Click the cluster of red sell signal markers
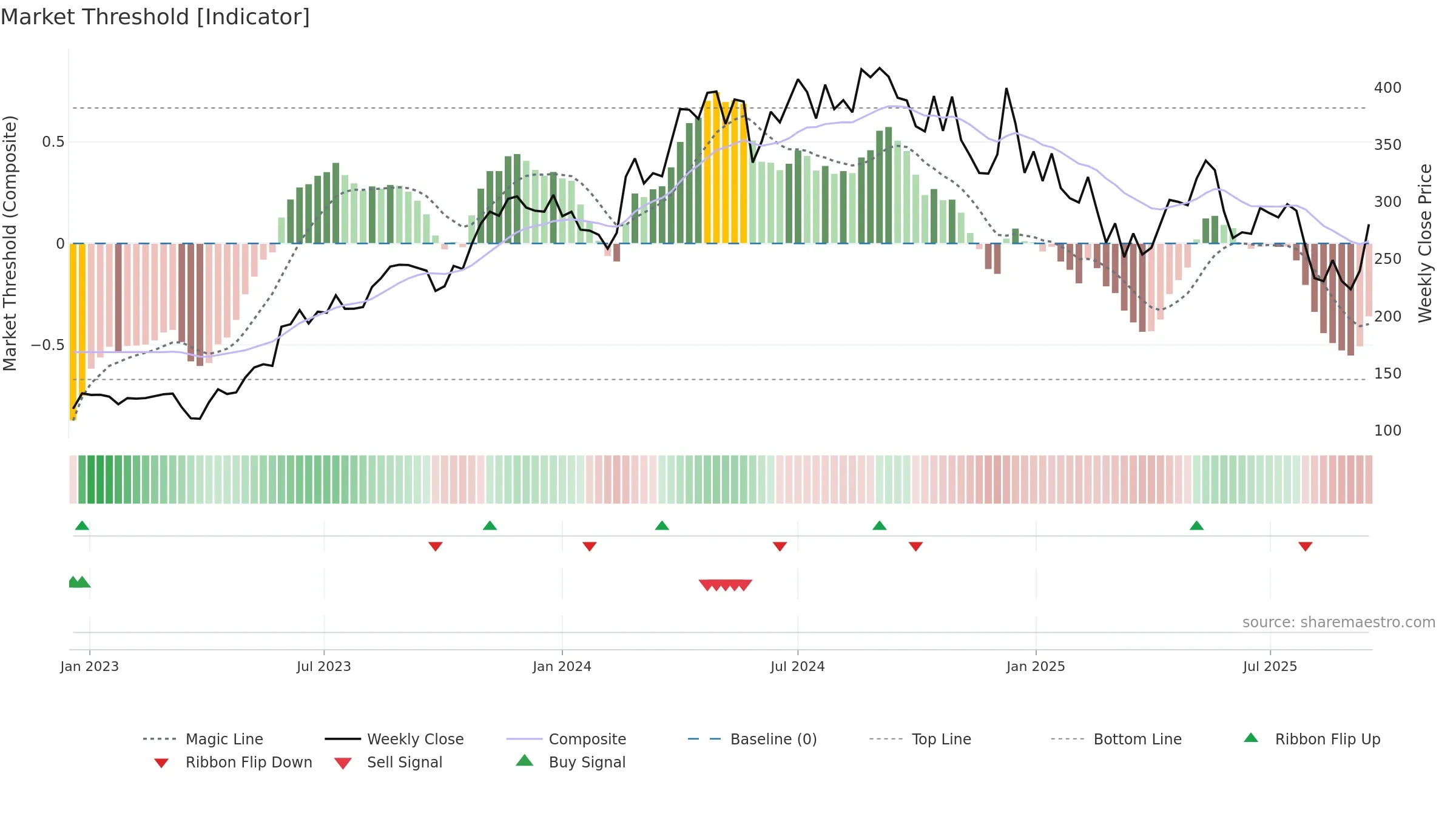The height and width of the screenshot is (819, 1456). point(726,585)
